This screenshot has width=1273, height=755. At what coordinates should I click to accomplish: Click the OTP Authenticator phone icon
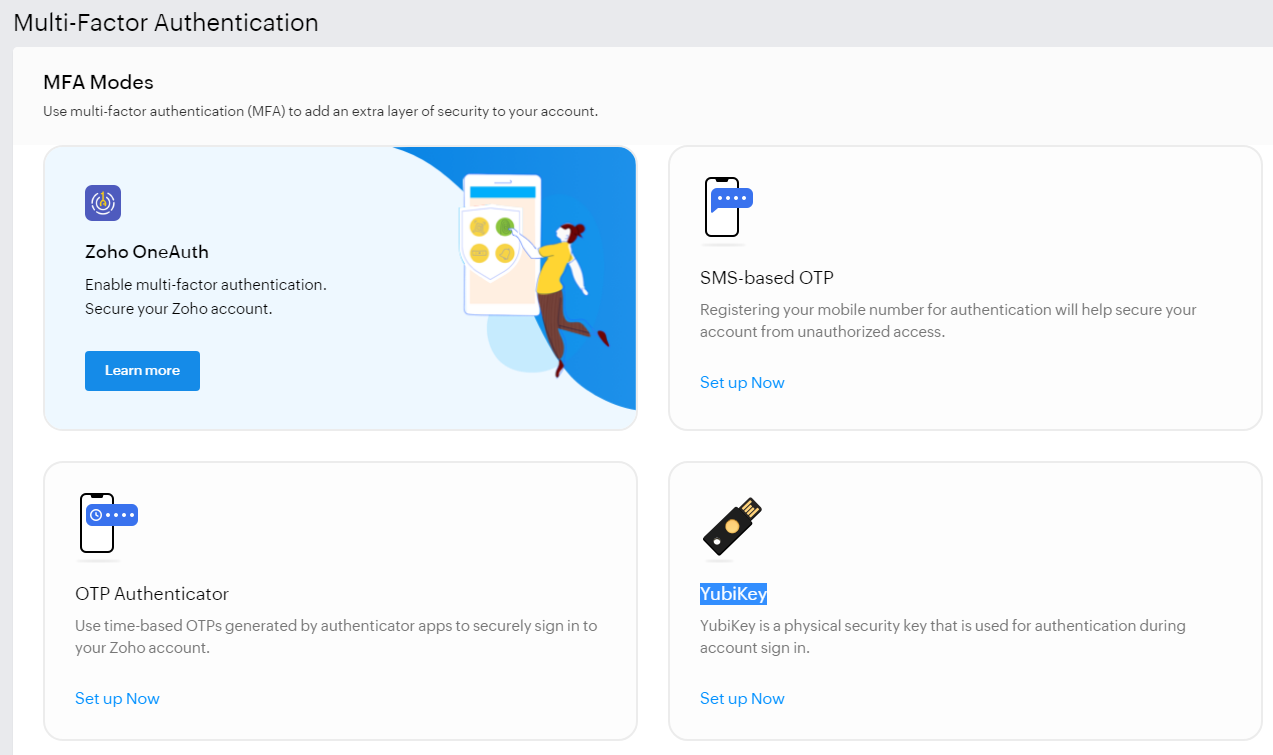point(107,523)
